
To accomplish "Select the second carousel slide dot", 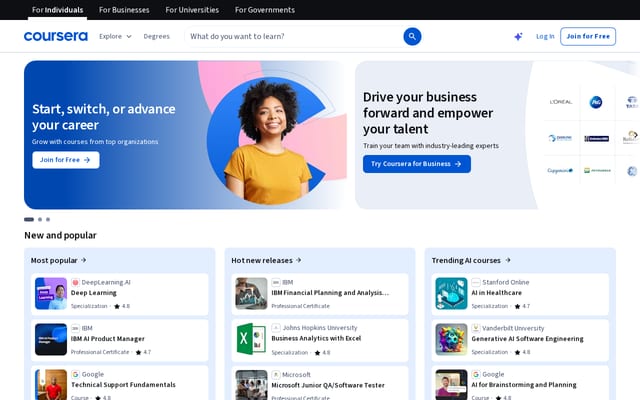I will (40, 220).
